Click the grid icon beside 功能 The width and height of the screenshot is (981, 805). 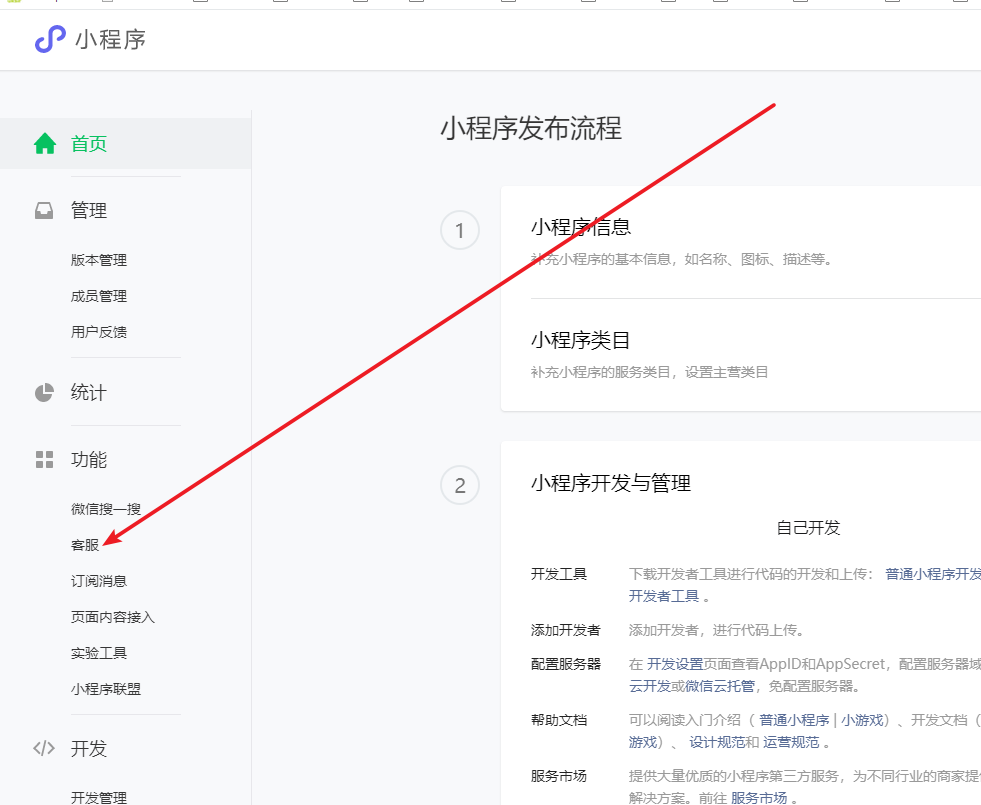44,460
